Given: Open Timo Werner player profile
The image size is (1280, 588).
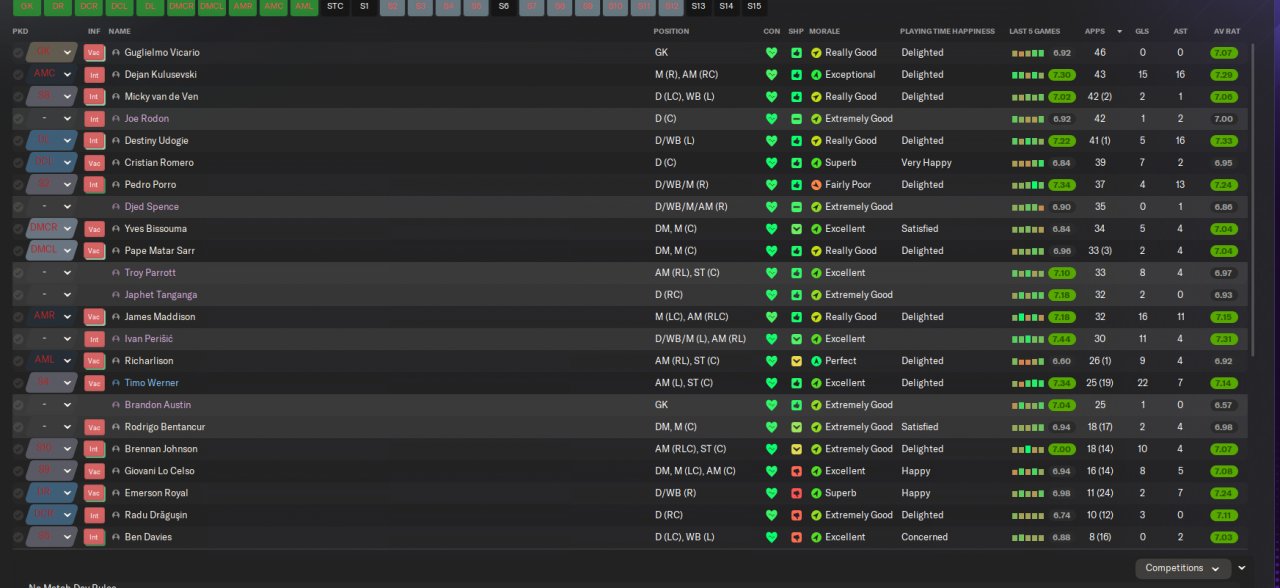Looking at the screenshot, I should tap(152, 382).
